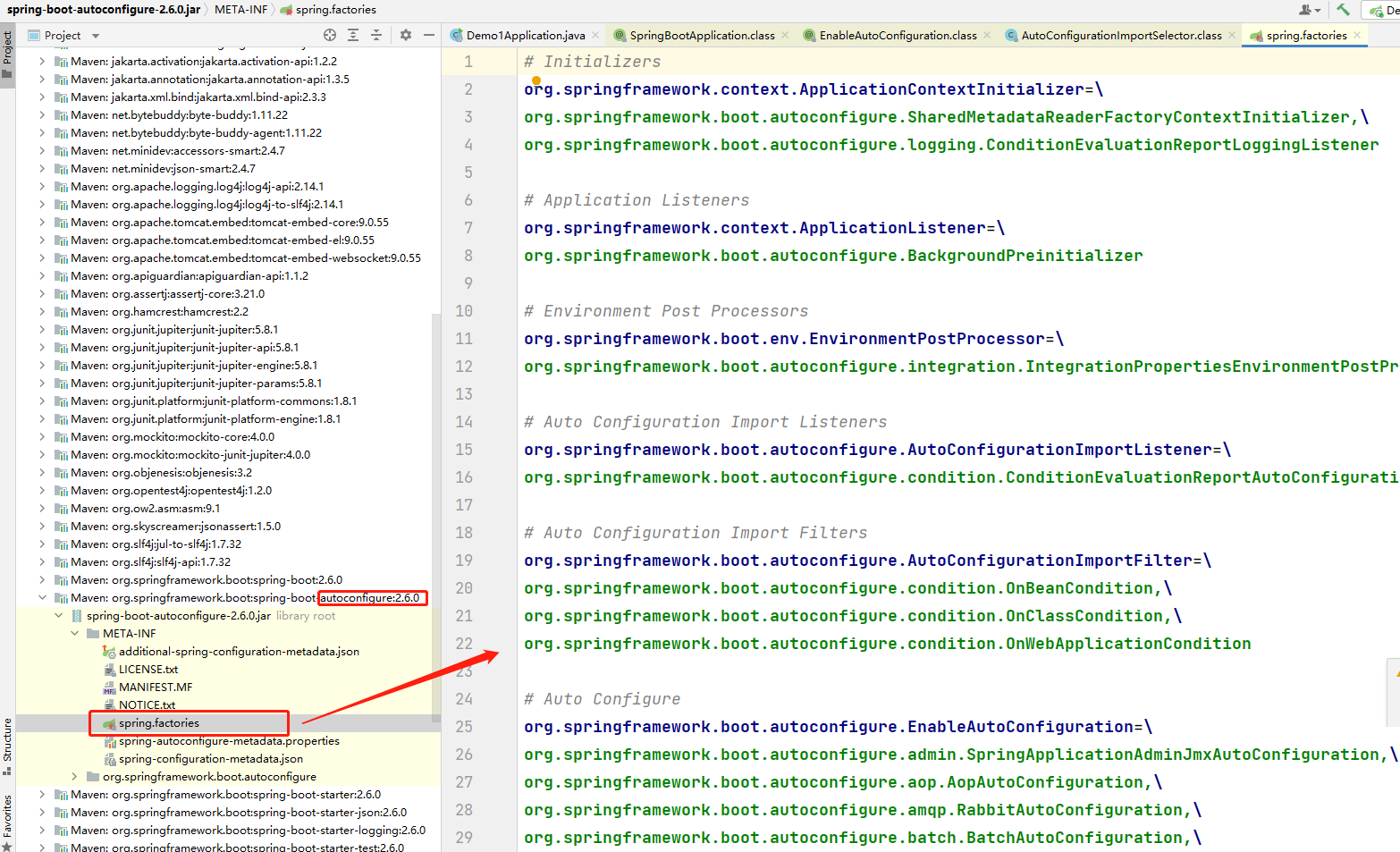Screen dimensions: 1400x852
Task: Select Maven spring-boot-starter-json:2.6.0 library
Action: pos(238,812)
